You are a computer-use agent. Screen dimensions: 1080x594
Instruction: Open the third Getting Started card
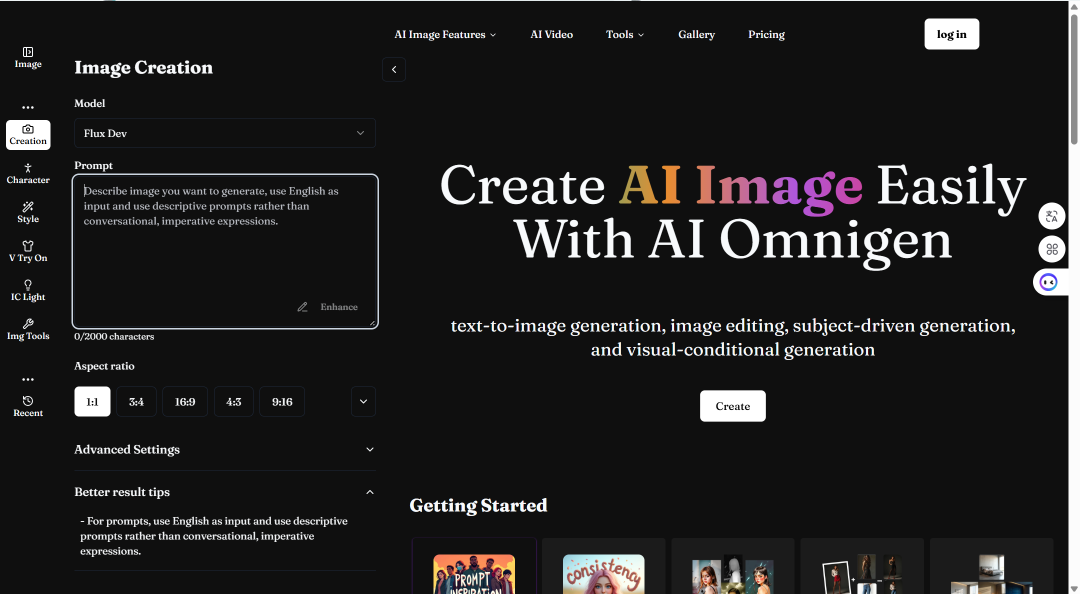(x=733, y=568)
